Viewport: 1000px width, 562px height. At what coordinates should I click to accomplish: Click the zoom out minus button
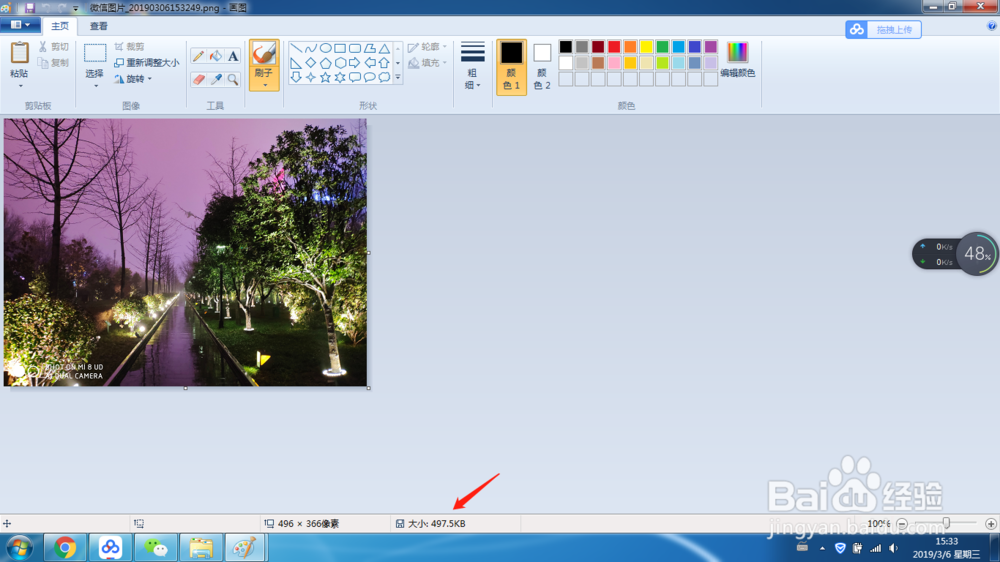point(902,524)
